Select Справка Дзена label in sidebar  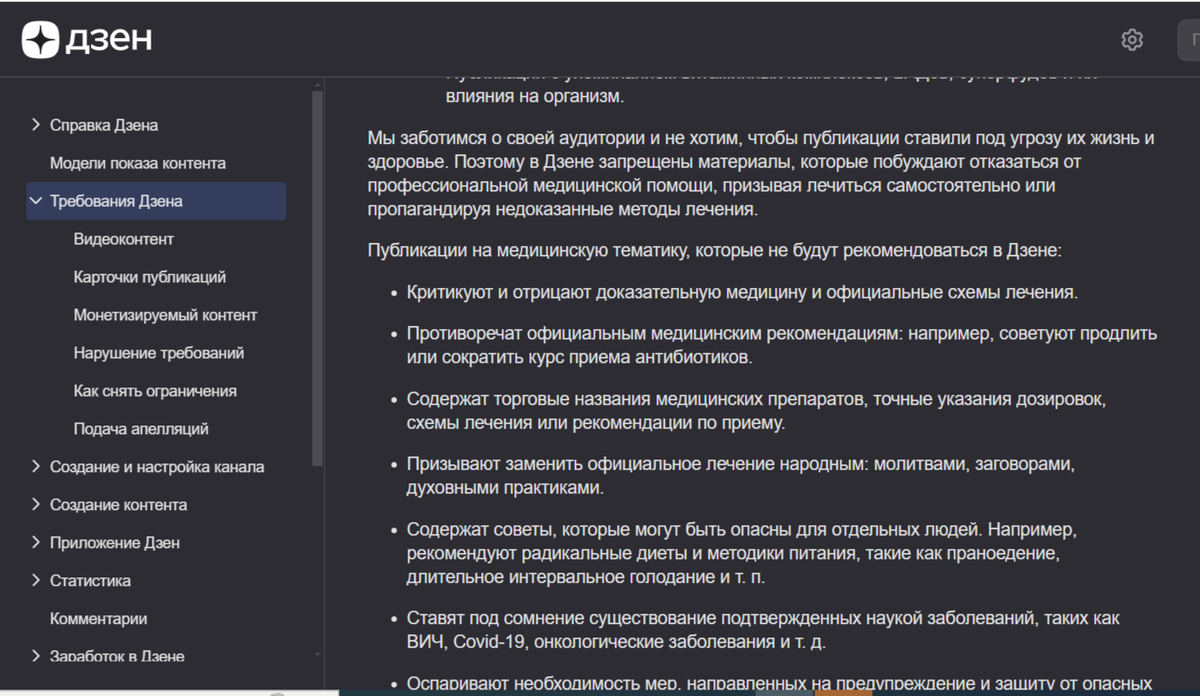coord(104,125)
